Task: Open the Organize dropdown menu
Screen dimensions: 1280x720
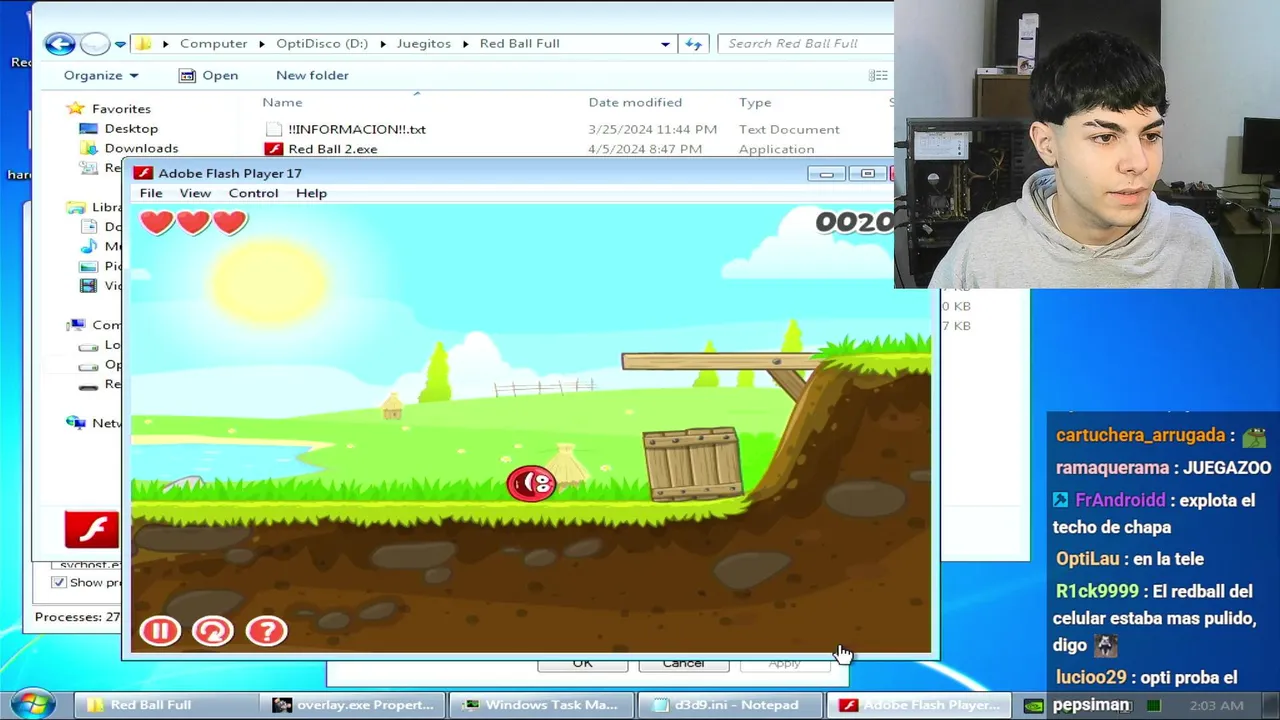Action: [x=101, y=75]
